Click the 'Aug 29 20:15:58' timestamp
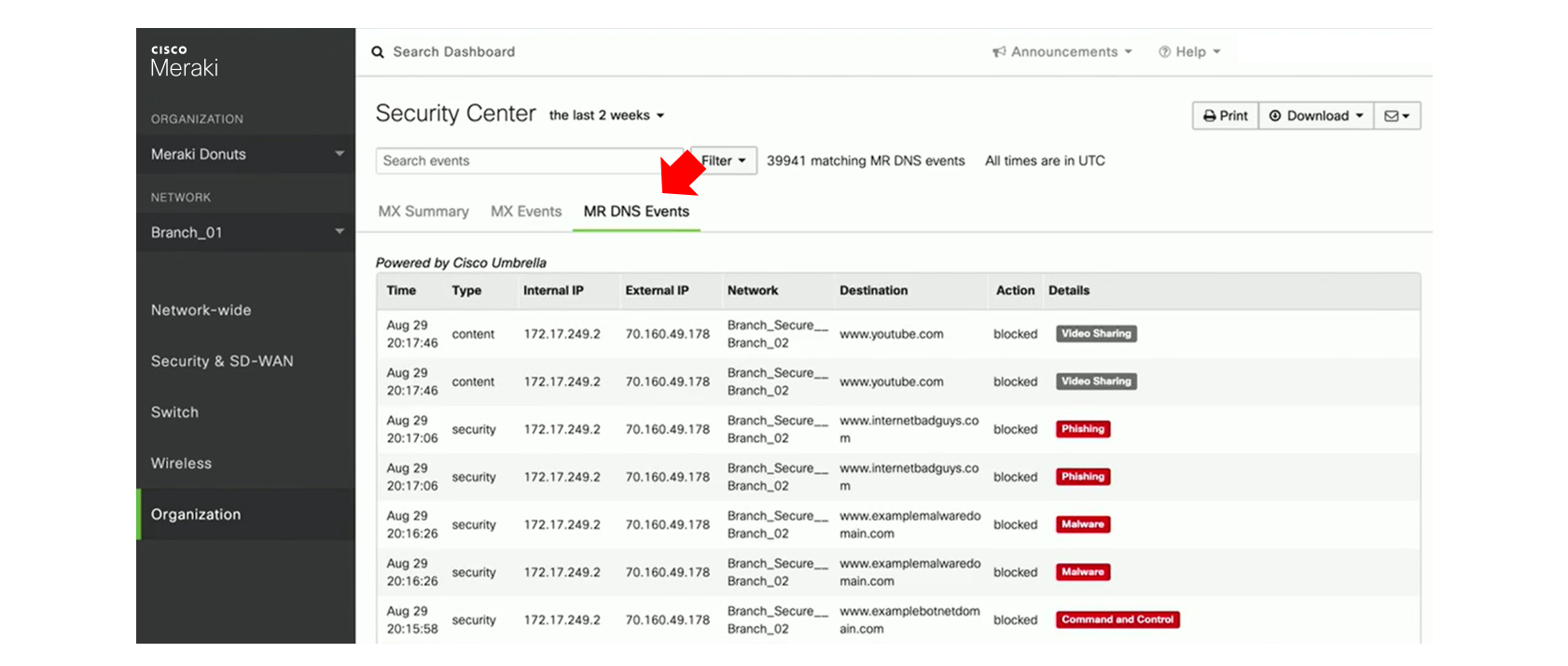 coord(411,619)
